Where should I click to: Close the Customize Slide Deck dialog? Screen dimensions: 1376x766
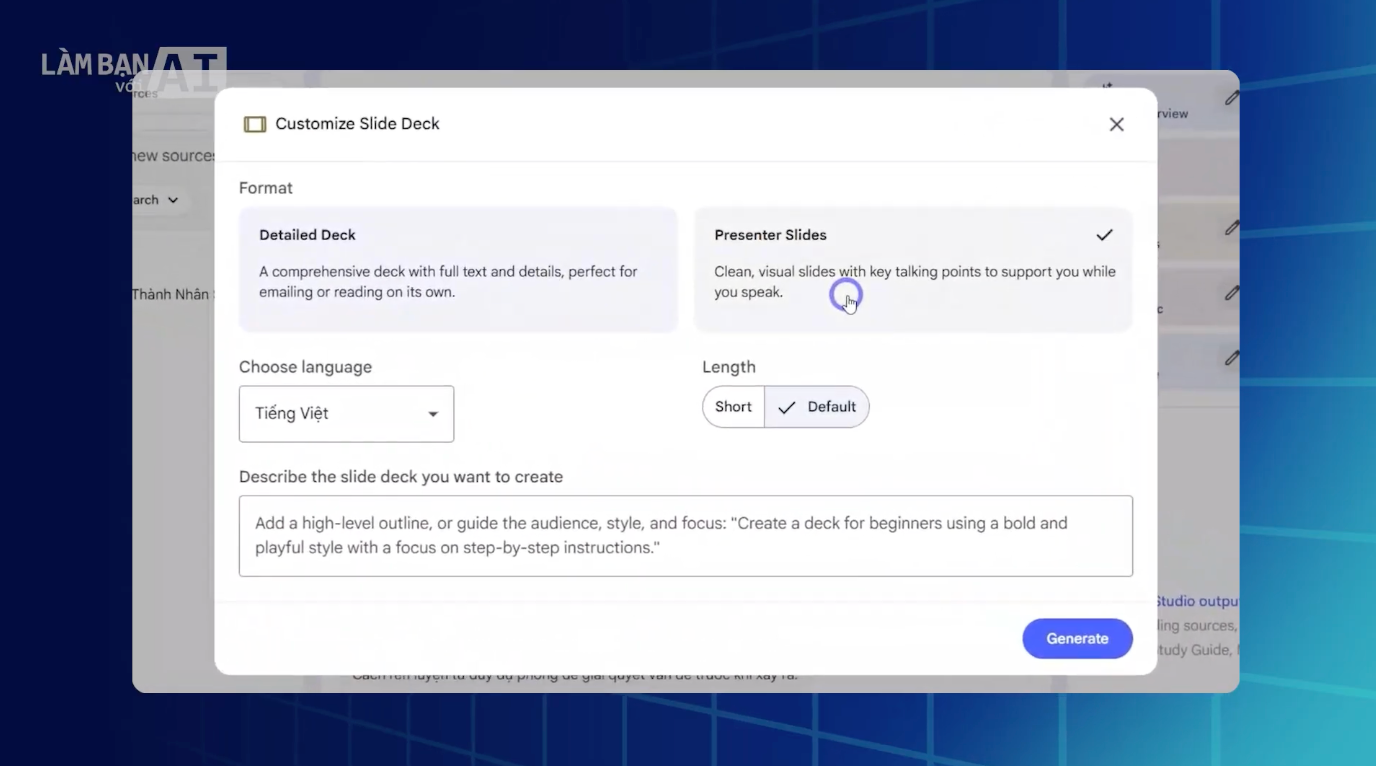click(x=1116, y=124)
